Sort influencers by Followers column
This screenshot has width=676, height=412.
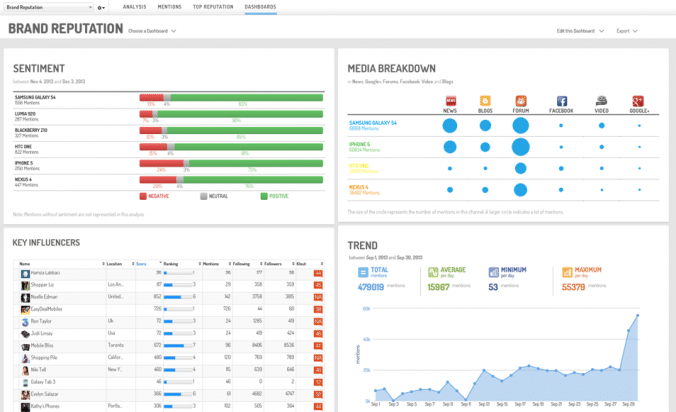coord(279,264)
